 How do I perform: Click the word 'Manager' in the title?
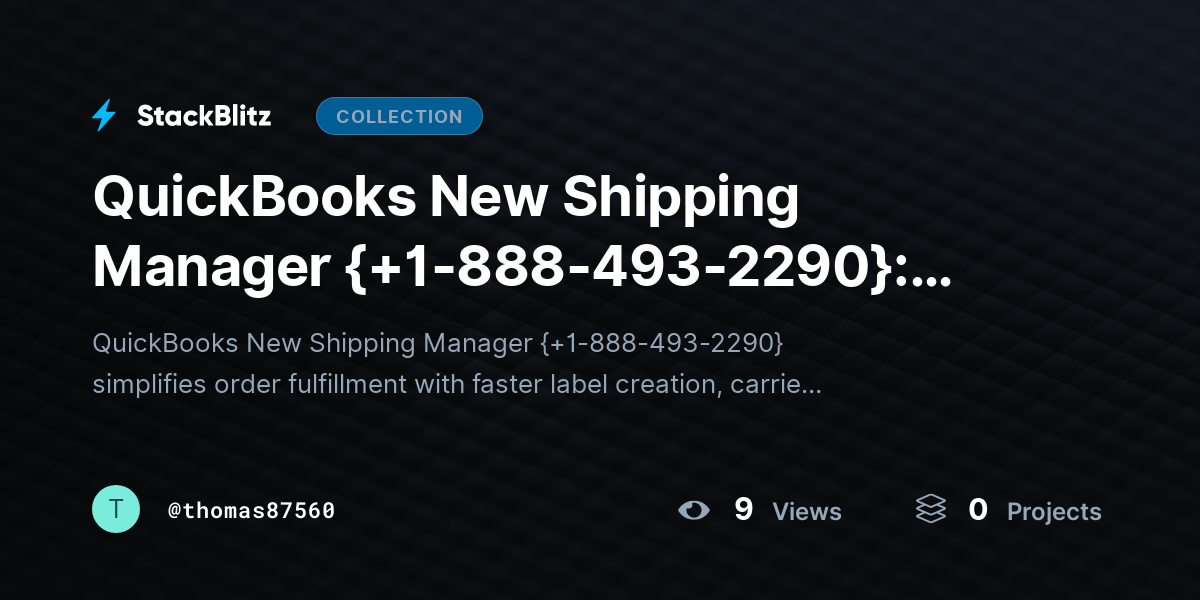(x=212, y=267)
